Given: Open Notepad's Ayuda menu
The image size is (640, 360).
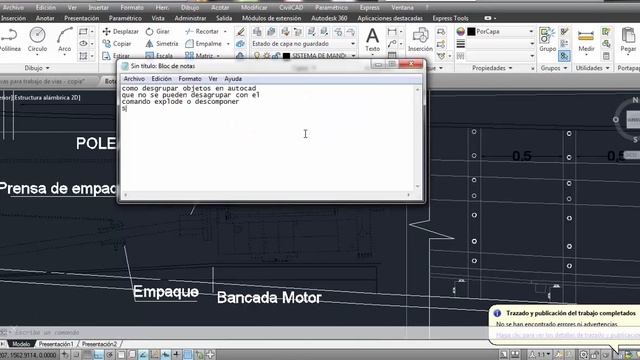Looking at the screenshot, I should (x=233, y=79).
